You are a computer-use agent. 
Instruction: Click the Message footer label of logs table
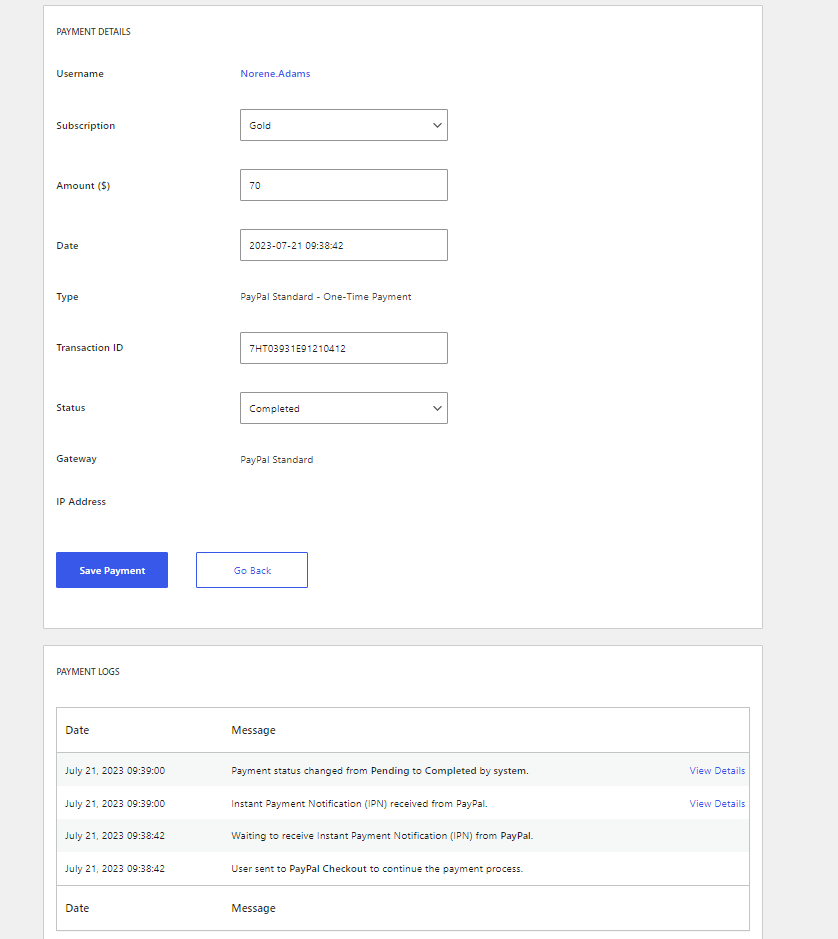coord(253,908)
